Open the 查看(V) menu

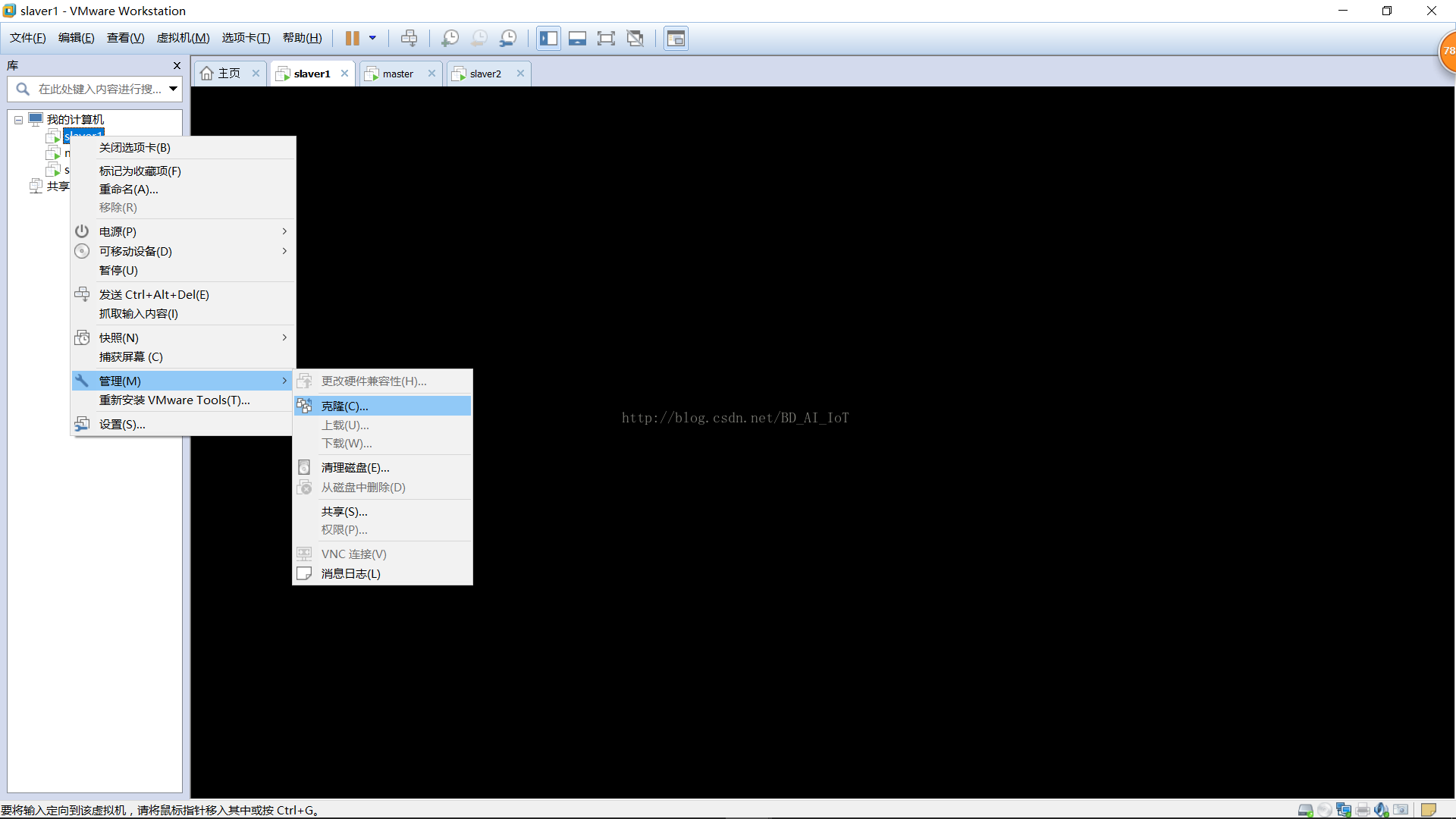[125, 38]
